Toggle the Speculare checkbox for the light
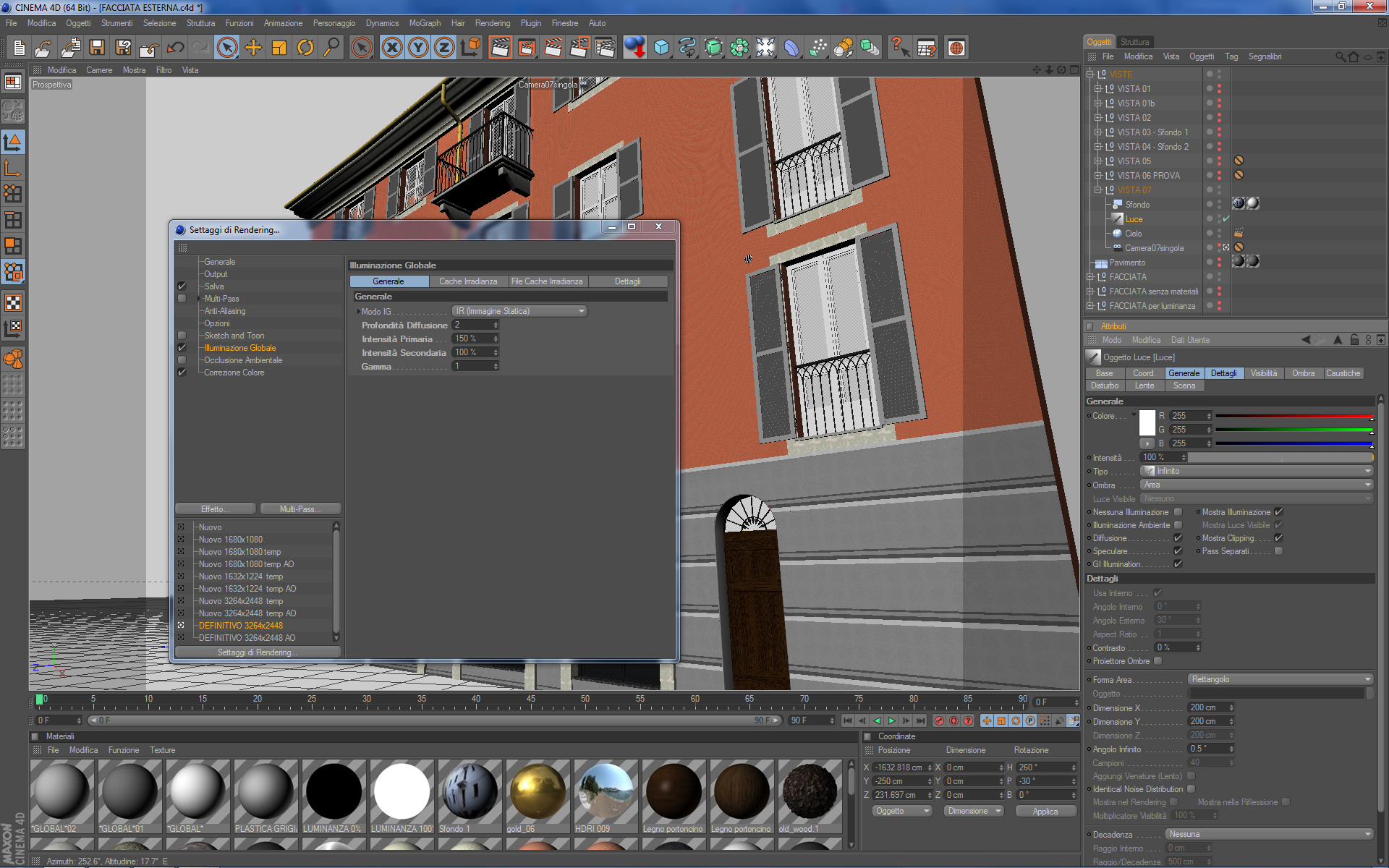Screen dimensions: 1389x868 click(1178, 551)
